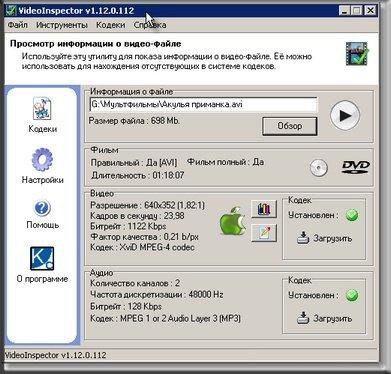Viewport: 391px width, 374px height.
Task: Click the green audio codec installed indicator
Action: 352,295
